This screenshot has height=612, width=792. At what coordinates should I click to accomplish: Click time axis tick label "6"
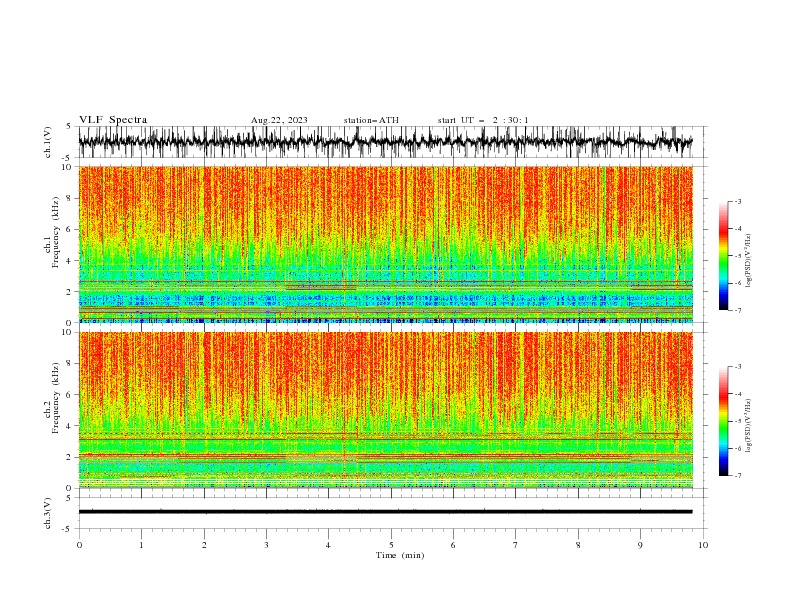tap(453, 545)
